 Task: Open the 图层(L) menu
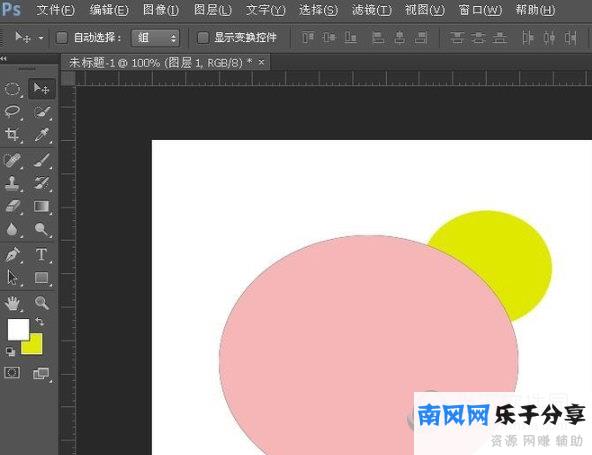[213, 10]
